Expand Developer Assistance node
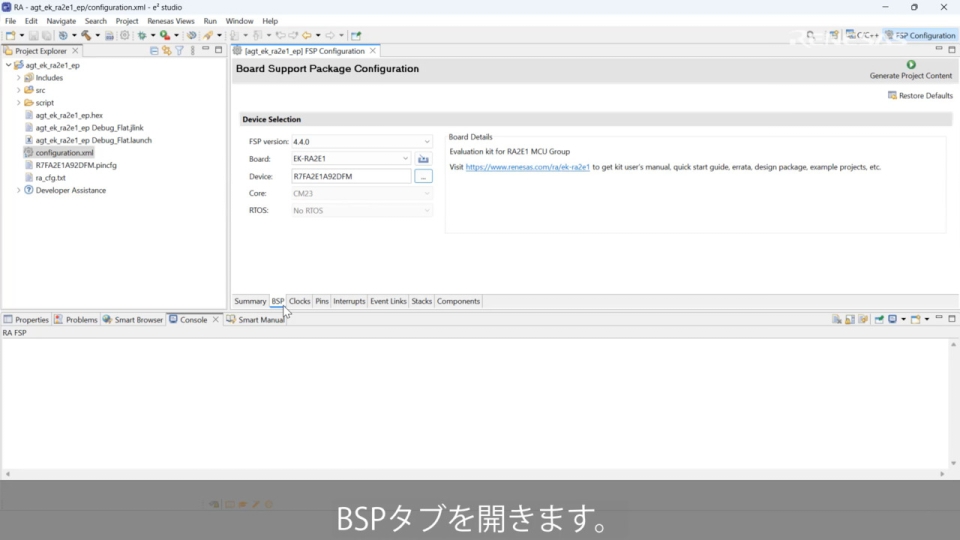 coord(18,190)
